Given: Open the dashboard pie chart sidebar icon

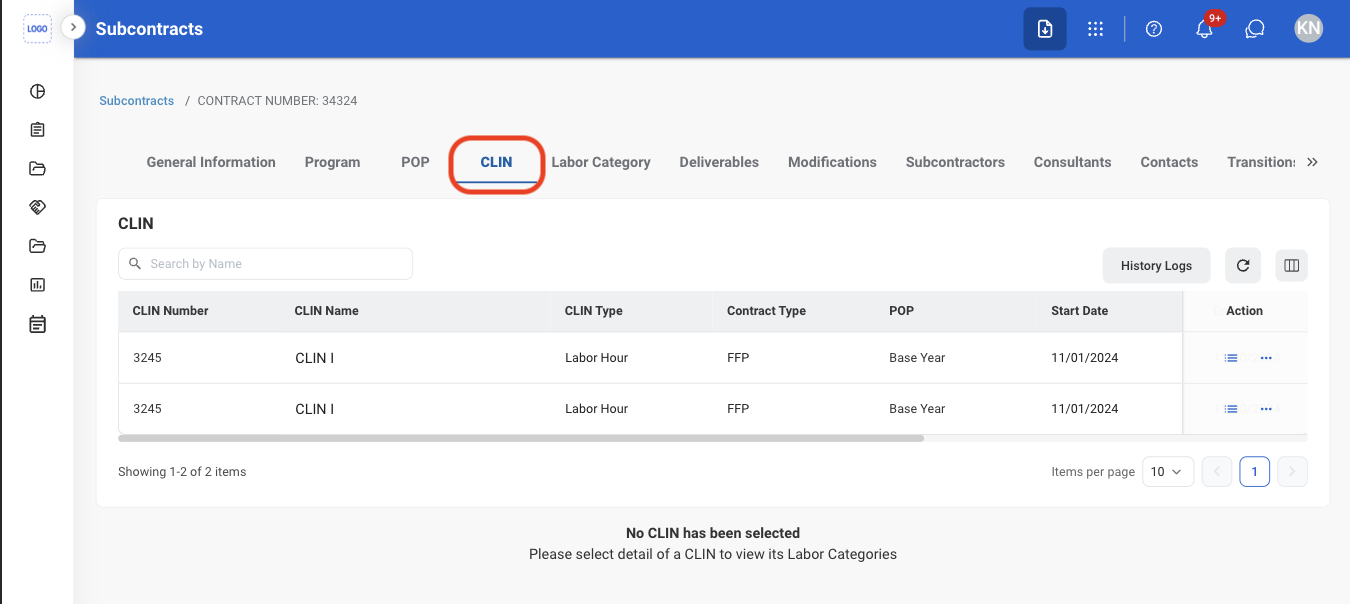Looking at the screenshot, I should [38, 91].
